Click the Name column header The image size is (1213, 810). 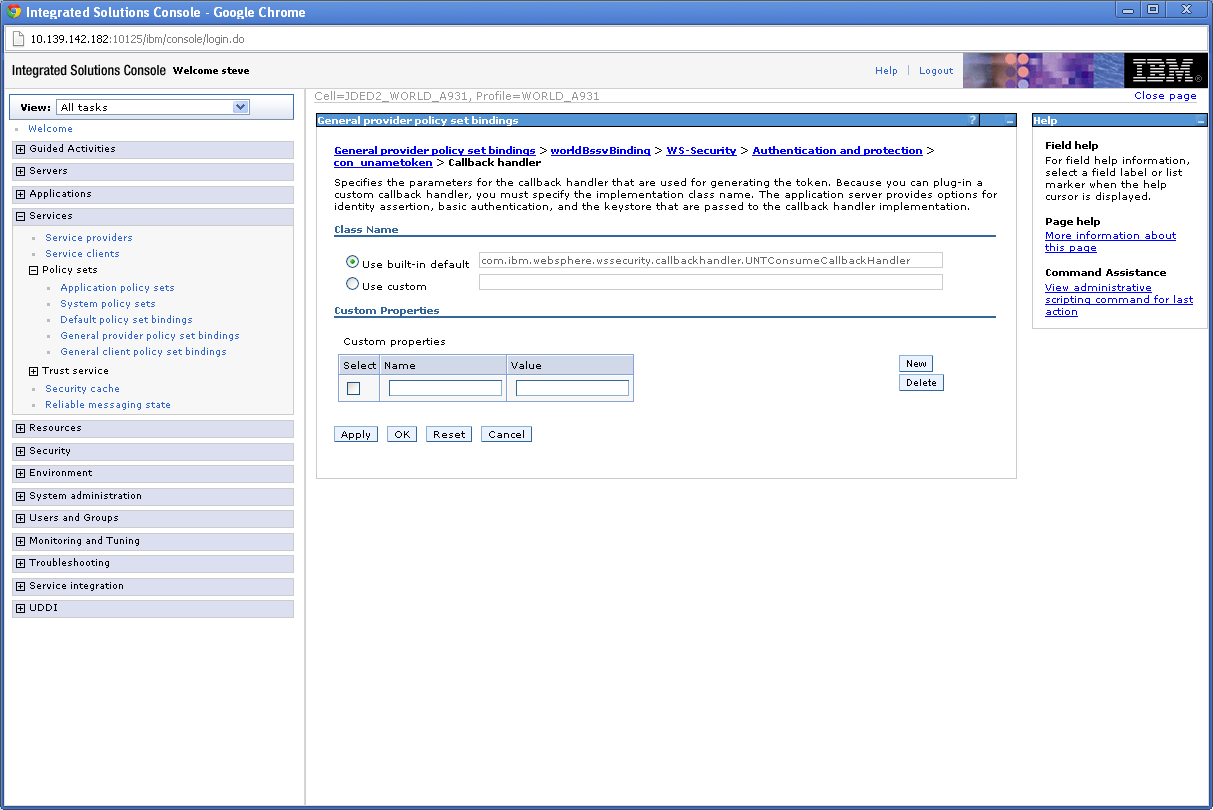point(443,366)
